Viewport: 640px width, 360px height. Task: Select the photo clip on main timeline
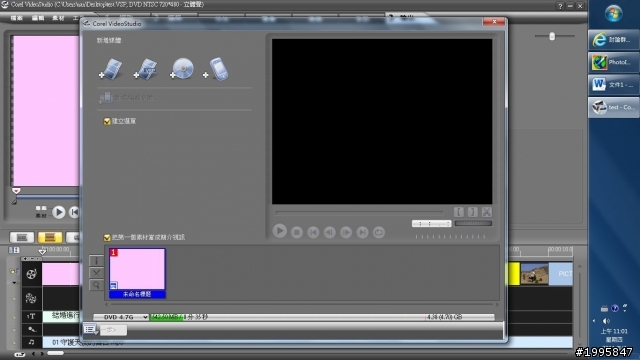click(x=534, y=273)
